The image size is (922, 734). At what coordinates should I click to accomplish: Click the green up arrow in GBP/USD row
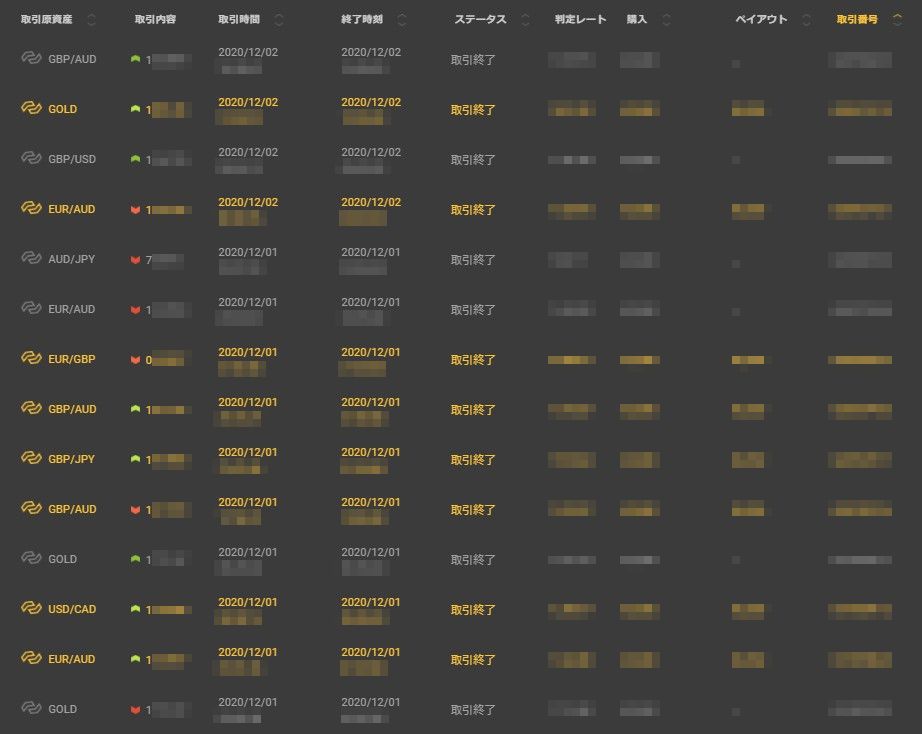coord(135,159)
